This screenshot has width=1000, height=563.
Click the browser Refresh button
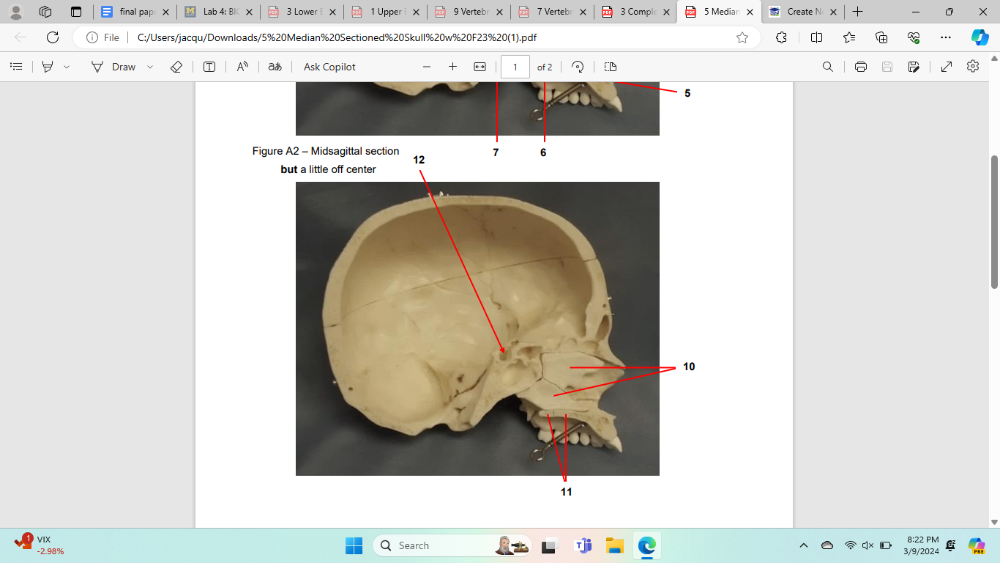coord(53,37)
